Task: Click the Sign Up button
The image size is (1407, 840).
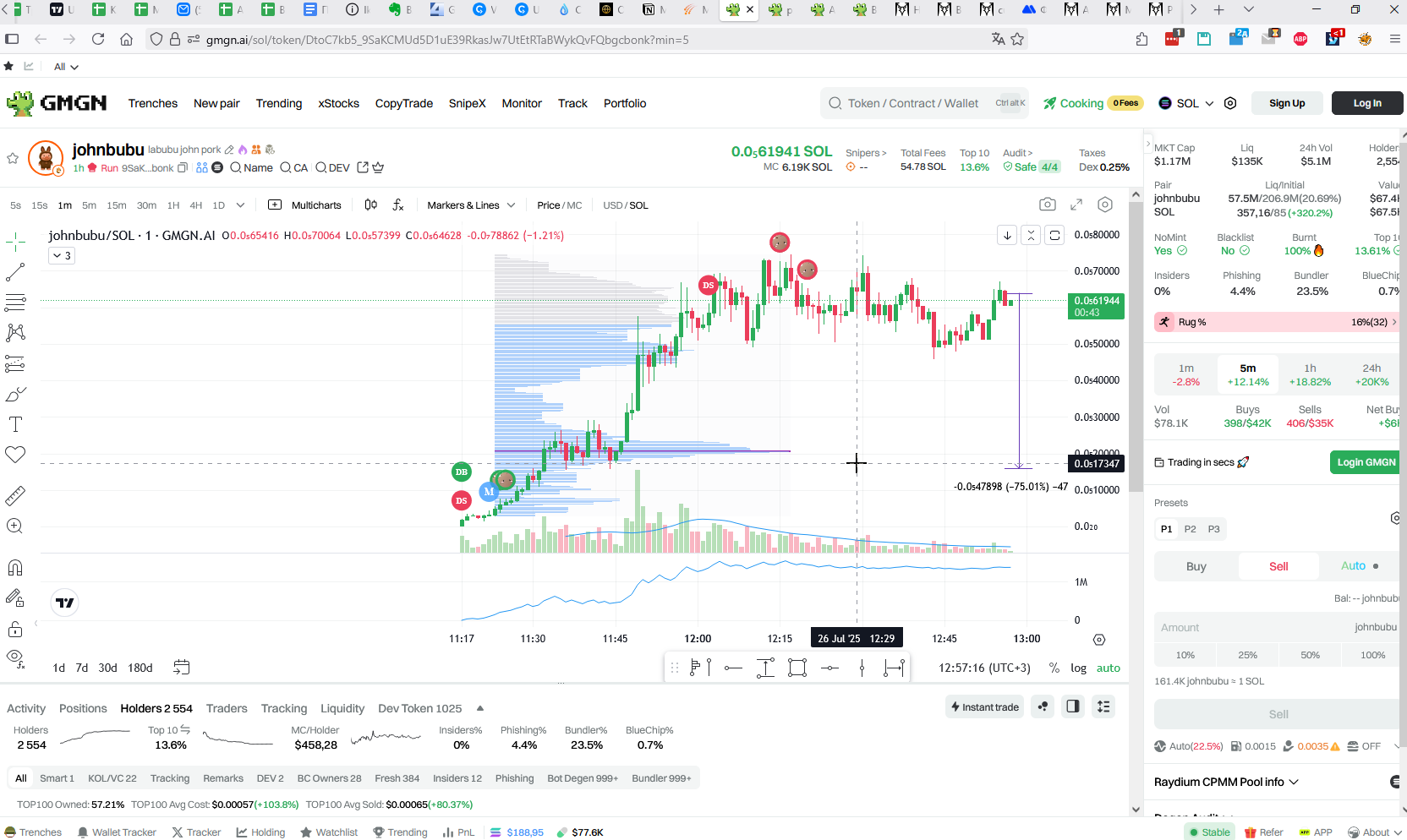Action: click(x=1287, y=103)
